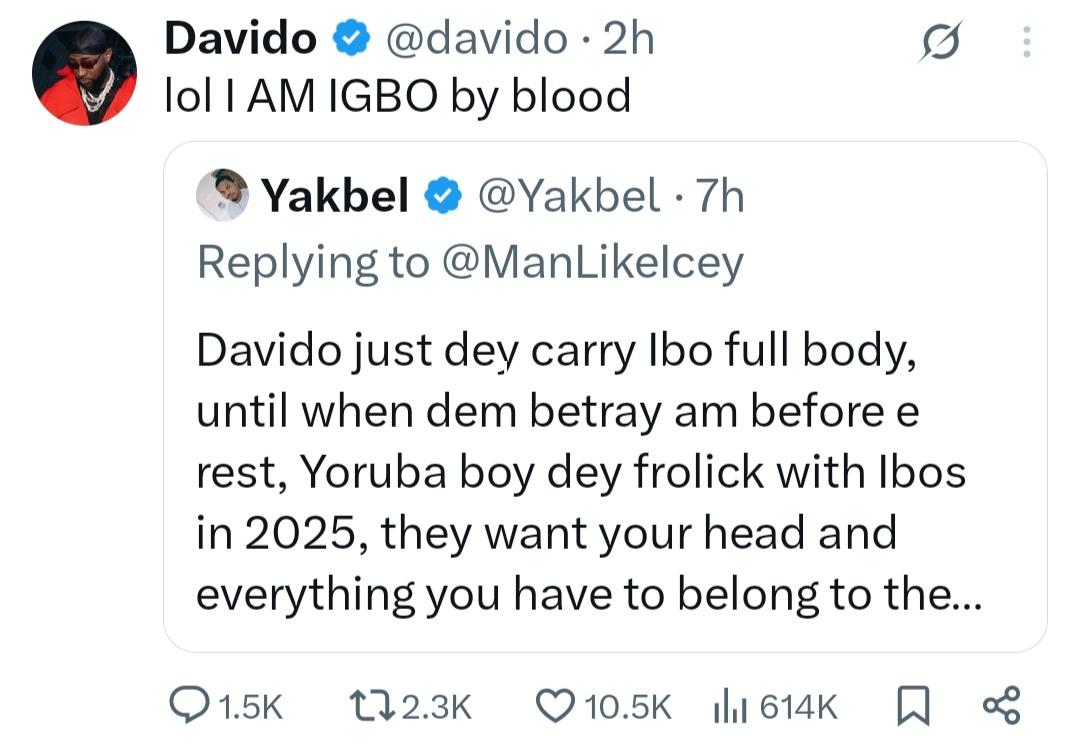Click Yakbel's blue verified badge
The width and height of the screenshot is (1080, 751).
point(444,197)
